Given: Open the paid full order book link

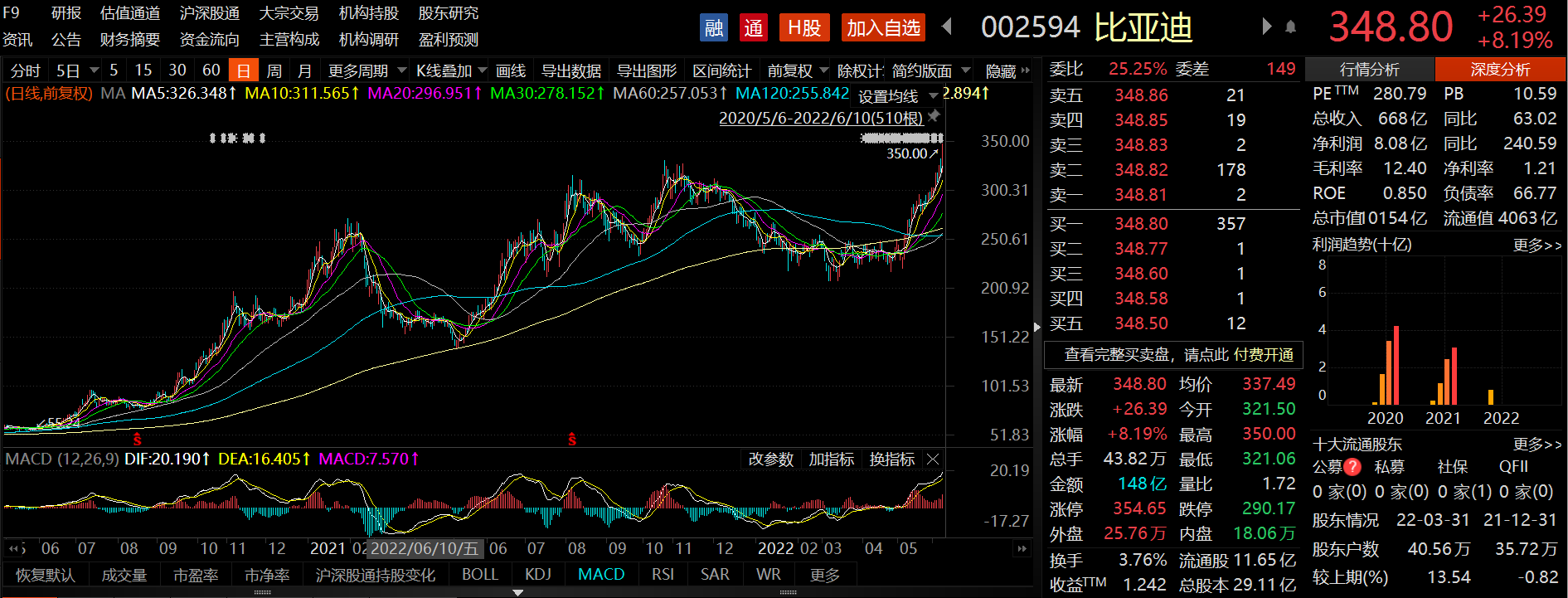Looking at the screenshot, I should coord(1175,355).
